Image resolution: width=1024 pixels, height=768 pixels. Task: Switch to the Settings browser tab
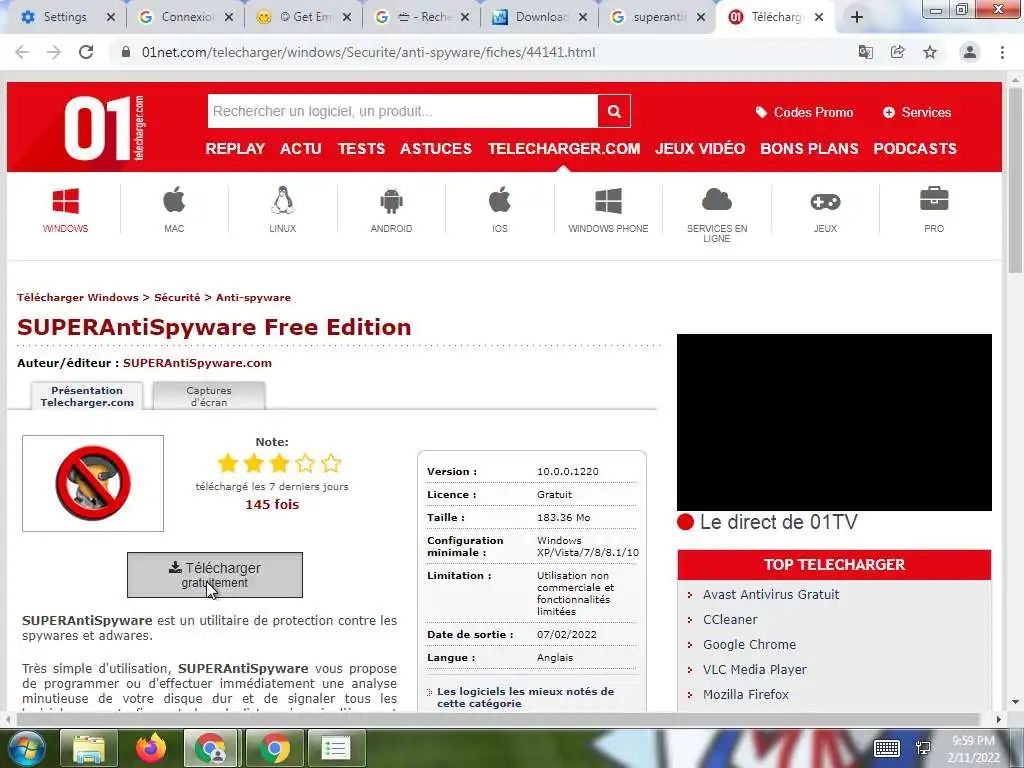tap(65, 17)
